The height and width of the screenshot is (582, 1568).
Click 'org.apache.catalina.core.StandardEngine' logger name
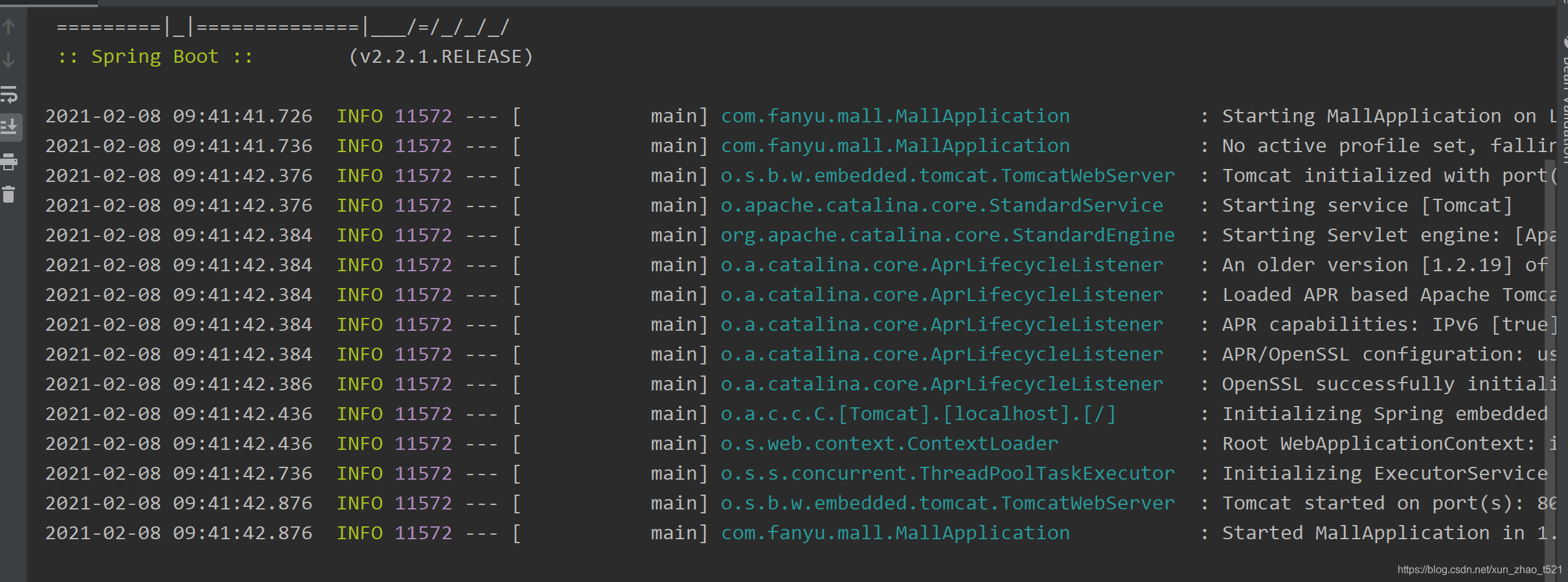948,236
